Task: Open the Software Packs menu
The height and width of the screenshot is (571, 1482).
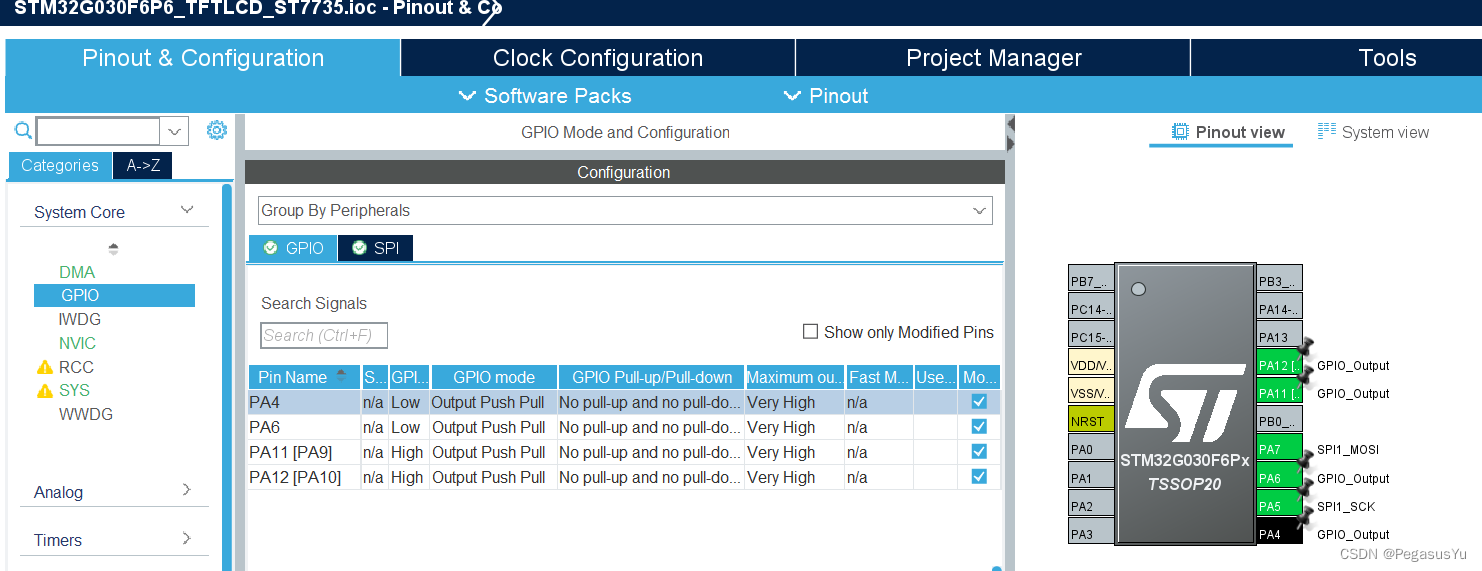Action: 545,96
